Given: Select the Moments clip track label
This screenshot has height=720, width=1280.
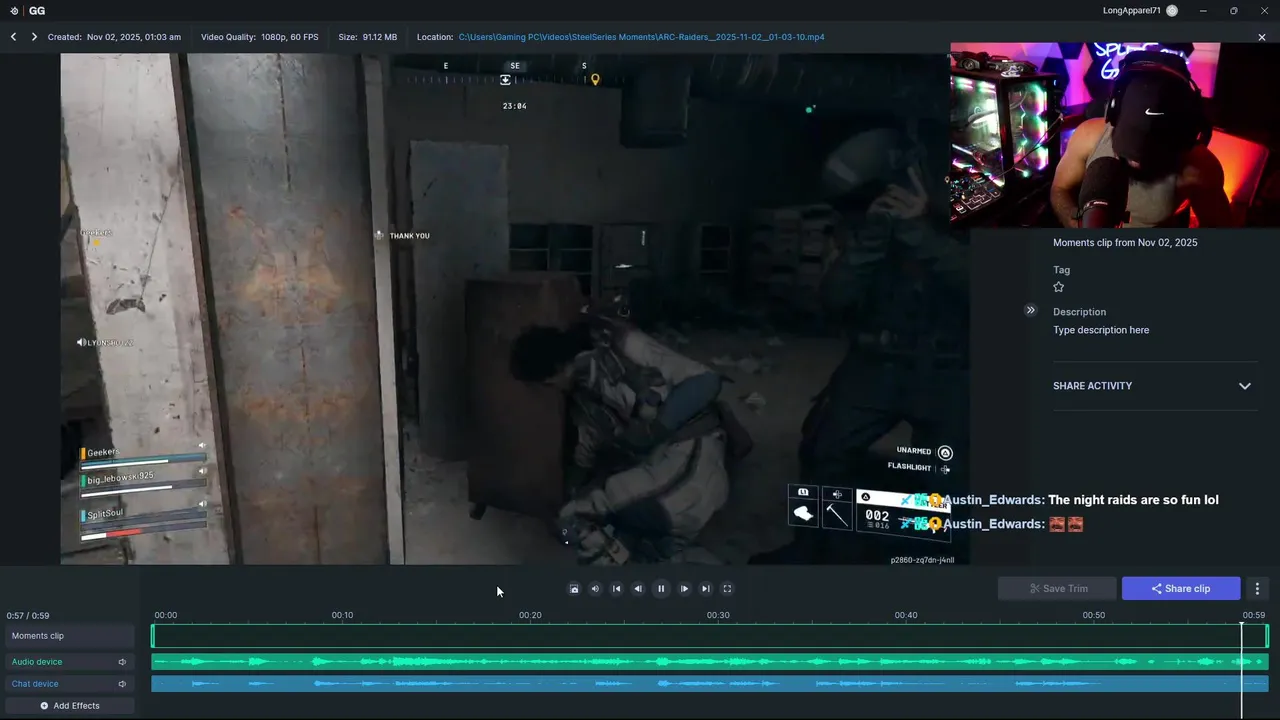Looking at the screenshot, I should tap(68, 636).
